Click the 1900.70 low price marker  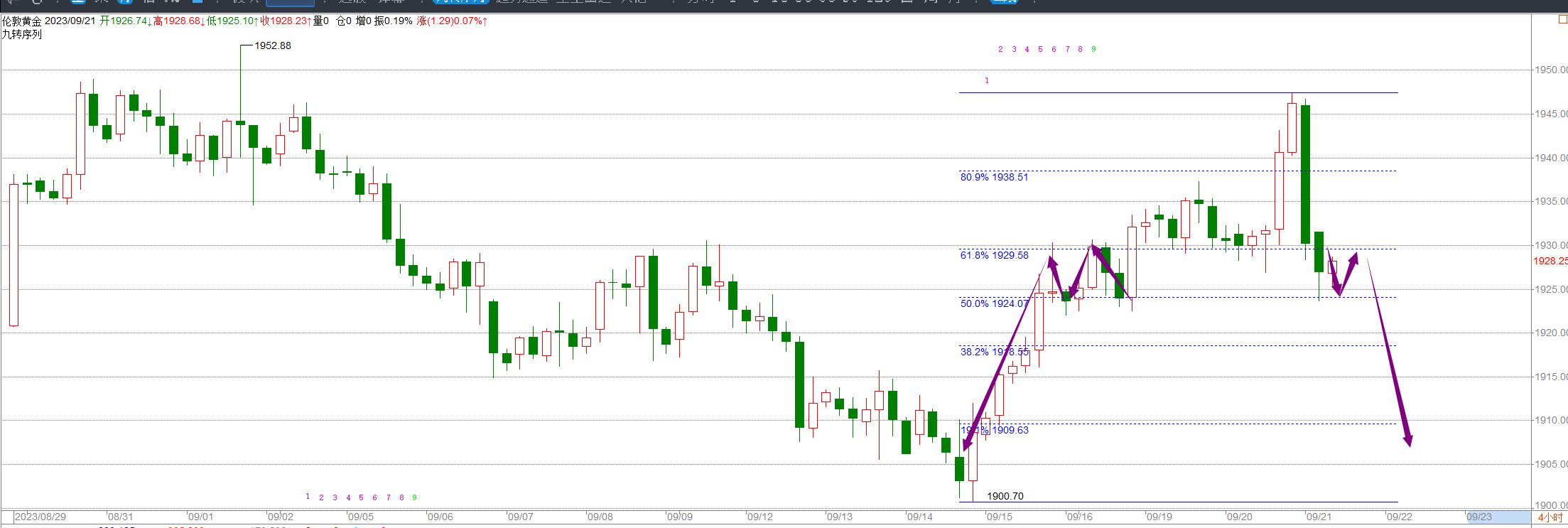(1005, 496)
